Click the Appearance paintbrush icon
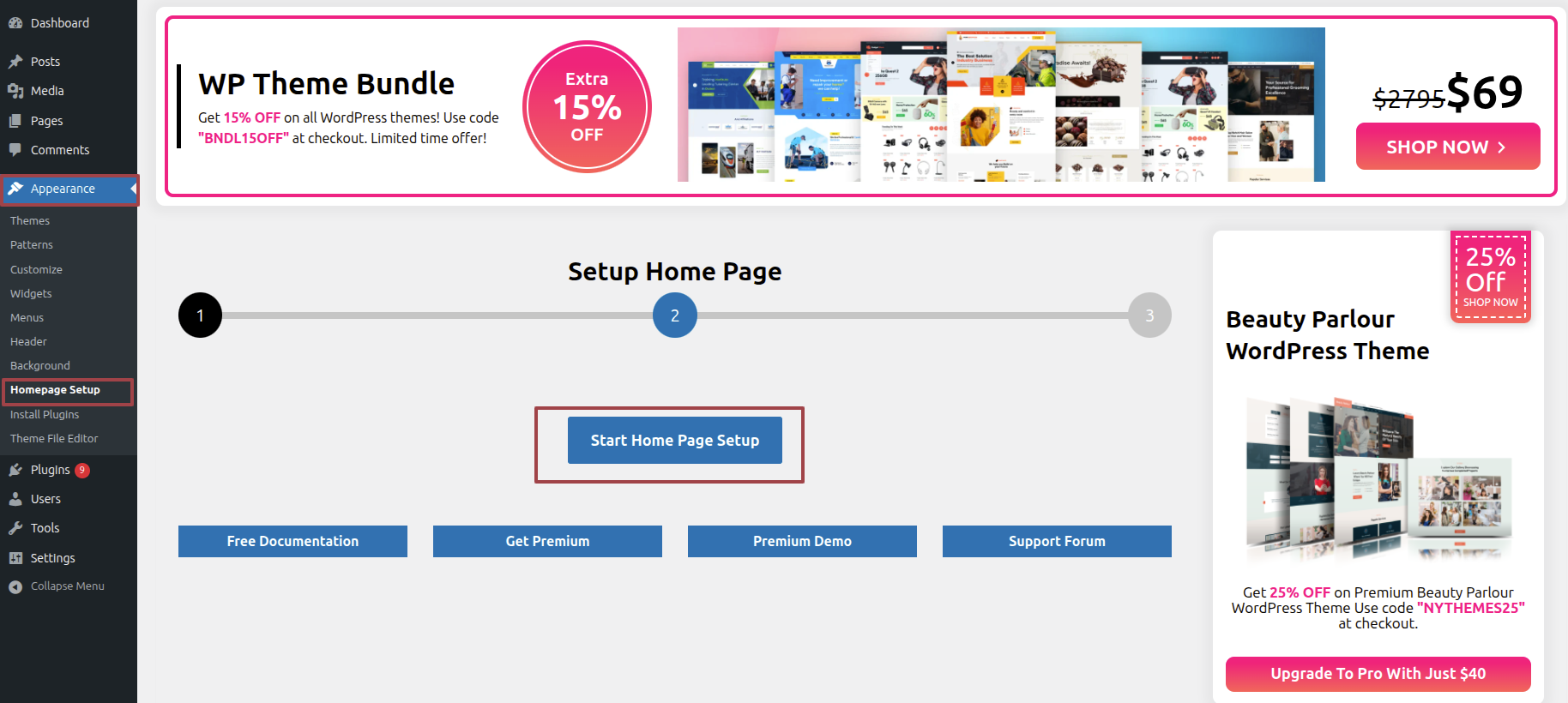This screenshot has width=1568, height=703. click(15, 189)
